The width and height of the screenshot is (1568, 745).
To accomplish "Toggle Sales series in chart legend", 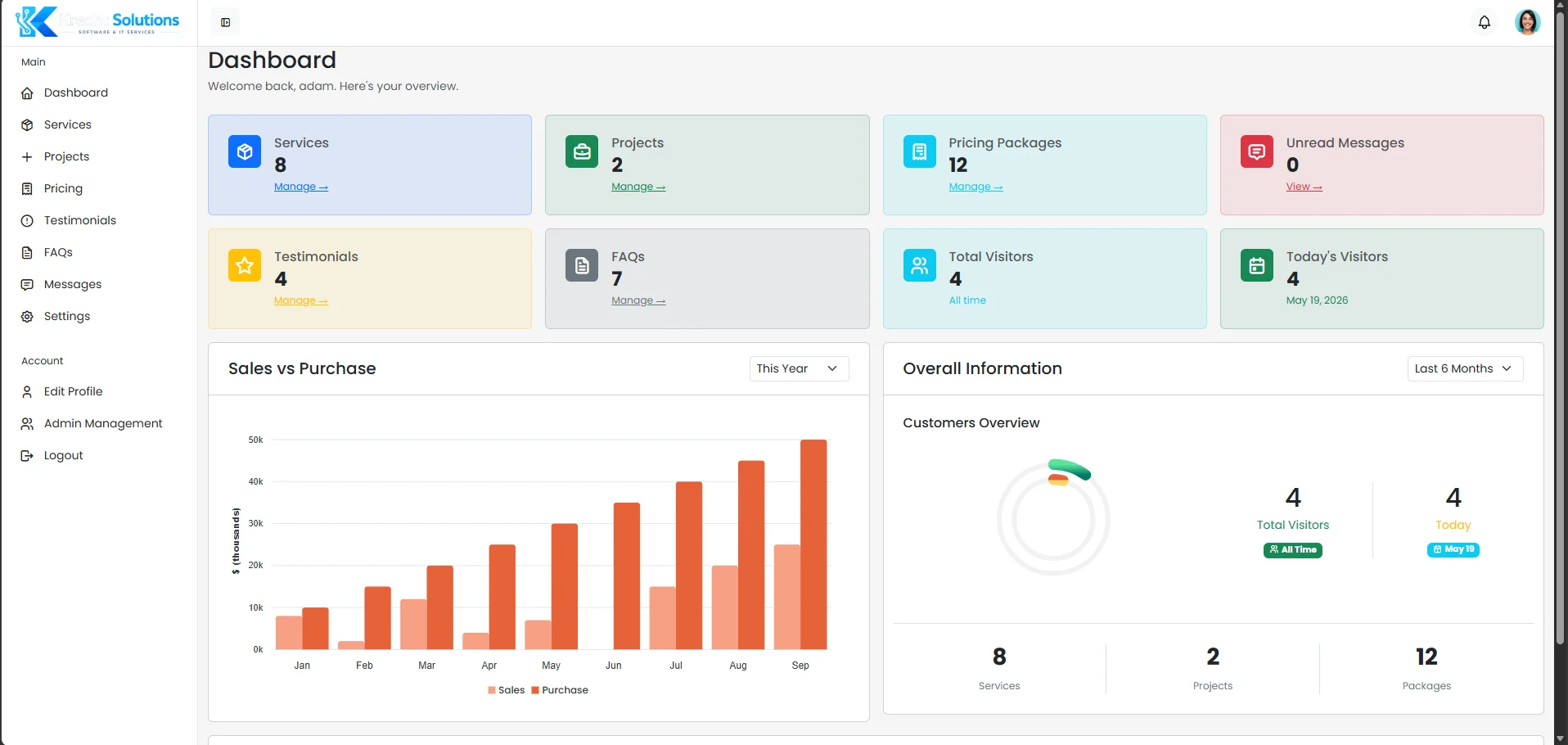I will click(506, 690).
